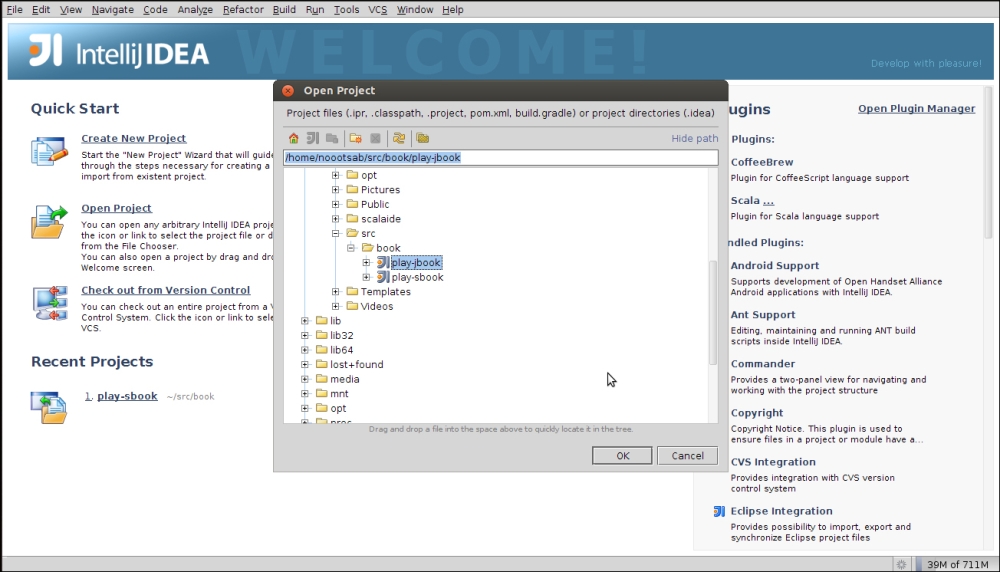
Task: Click the IntelliJ IDEA logo in banner
Action: 119,51
